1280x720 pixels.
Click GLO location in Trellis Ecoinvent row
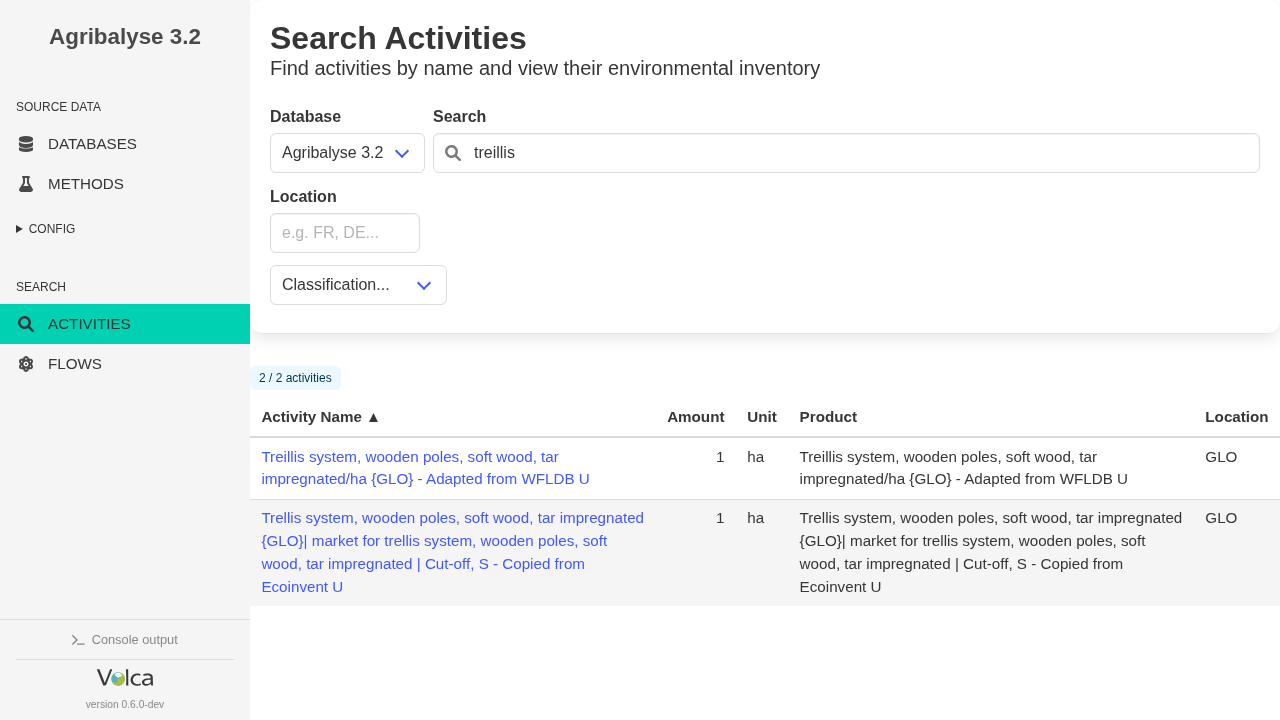tap(1221, 518)
